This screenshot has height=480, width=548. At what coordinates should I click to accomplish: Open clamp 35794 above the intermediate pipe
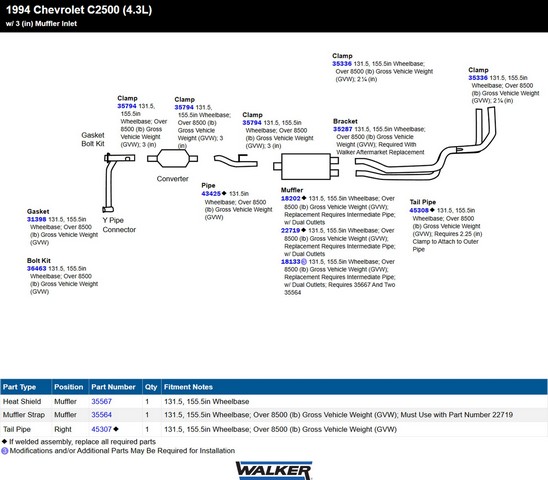click(252, 123)
